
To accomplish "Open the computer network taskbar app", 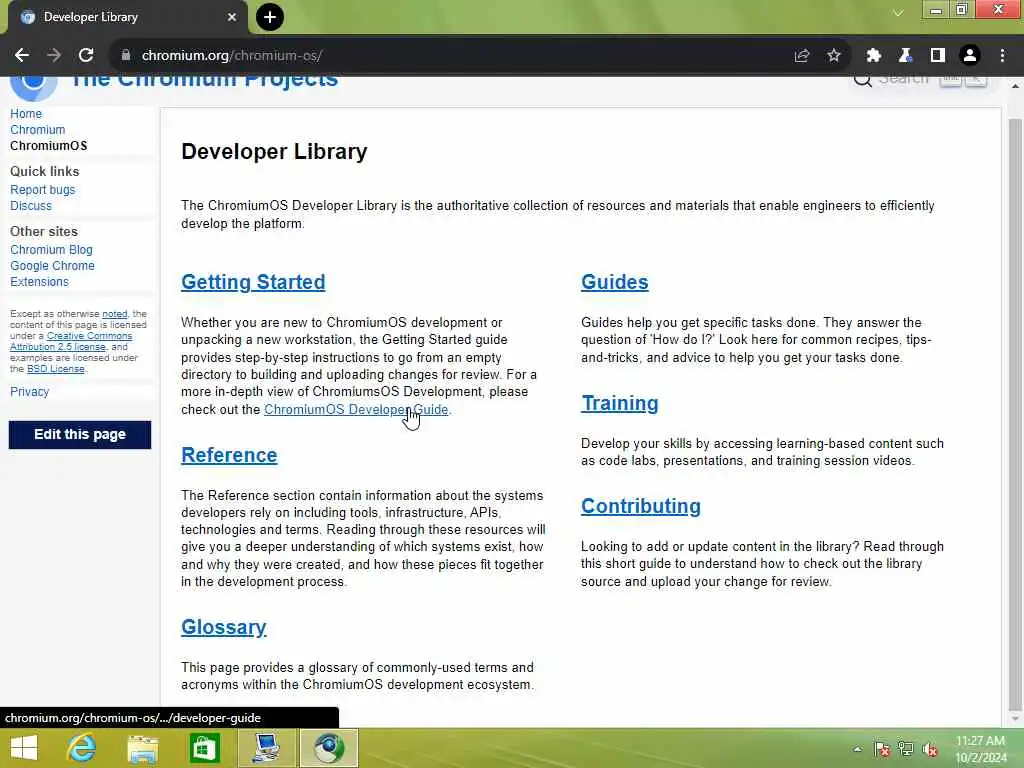I will tap(266, 748).
